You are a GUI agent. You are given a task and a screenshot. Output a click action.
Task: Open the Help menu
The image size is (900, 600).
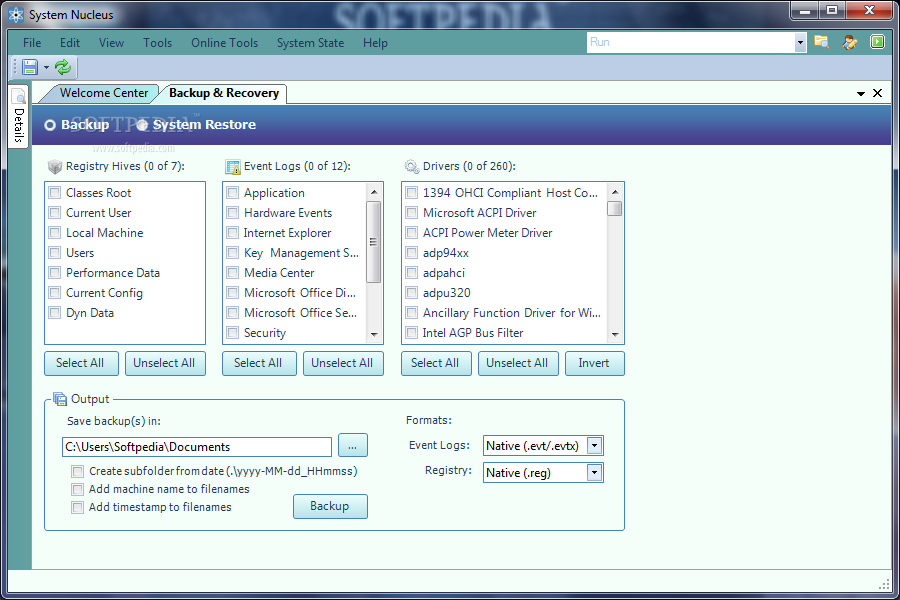(x=375, y=42)
